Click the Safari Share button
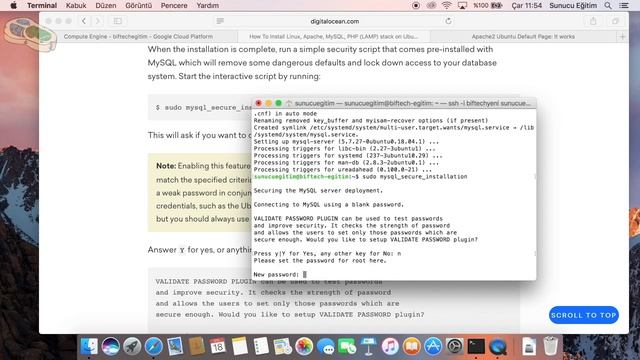Viewport: 640px width, 360px height. [593, 21]
